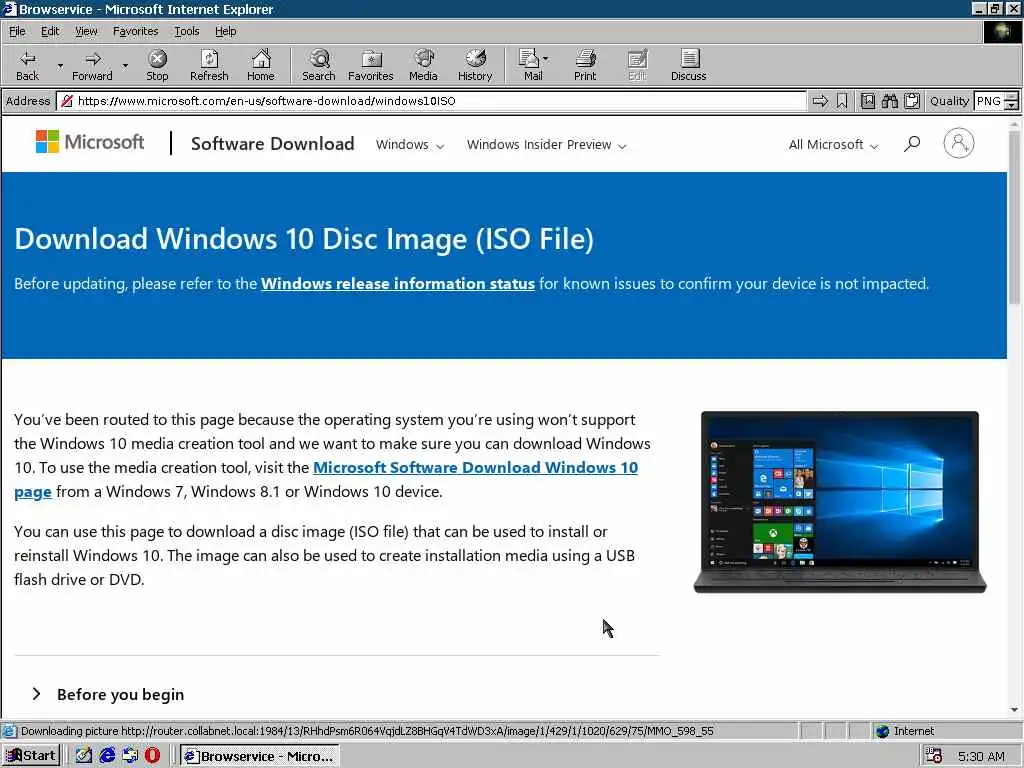Expand the All Microsoft dropdown
Screen dimensions: 1024x768
pos(833,144)
